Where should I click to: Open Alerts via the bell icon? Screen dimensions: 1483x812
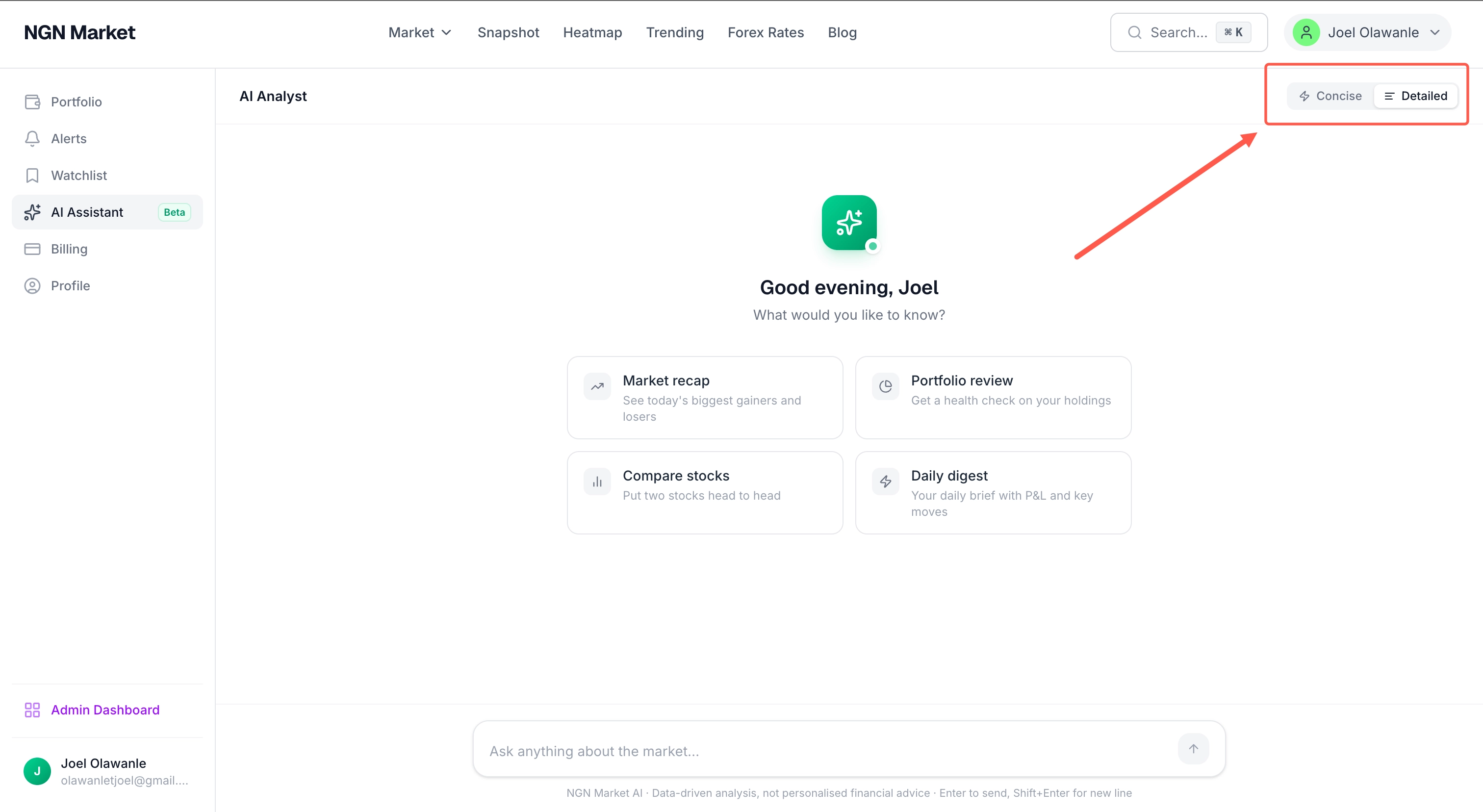pyautogui.click(x=32, y=138)
